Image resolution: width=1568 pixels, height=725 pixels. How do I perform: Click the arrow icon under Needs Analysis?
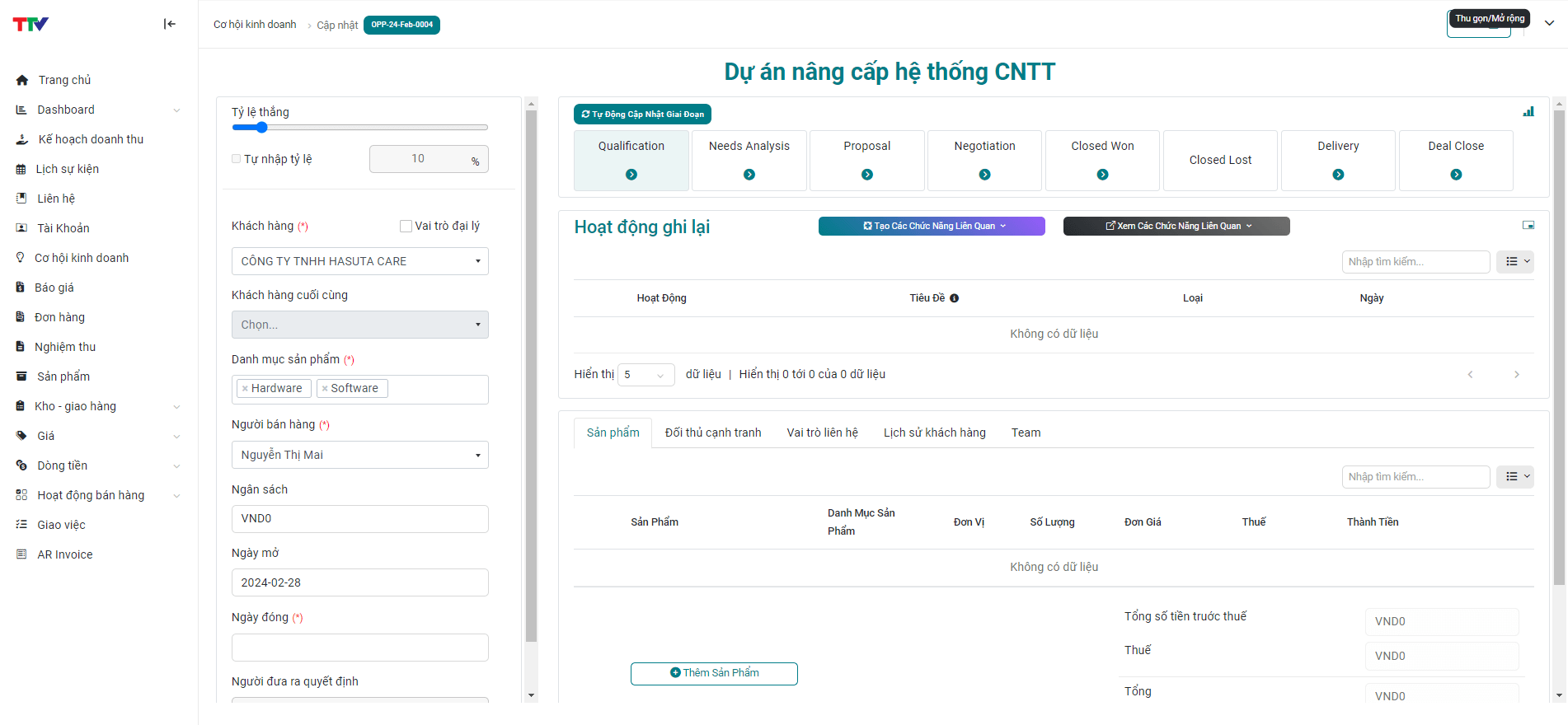[x=749, y=175]
